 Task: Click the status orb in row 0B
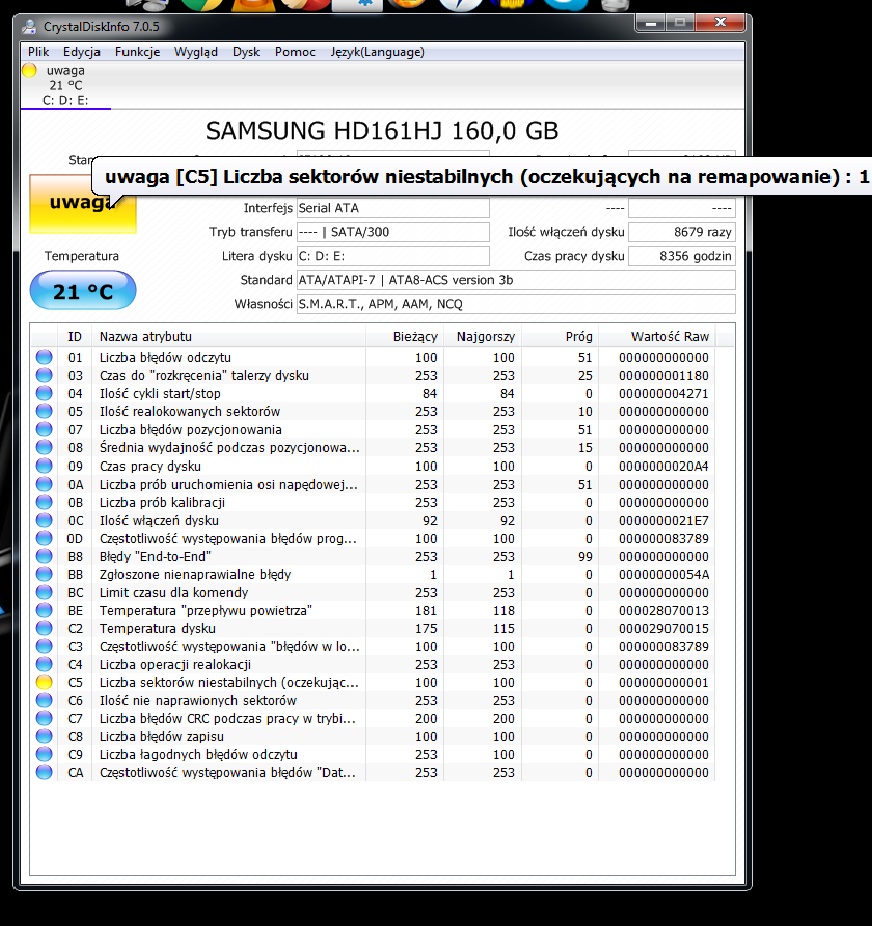click(44, 502)
